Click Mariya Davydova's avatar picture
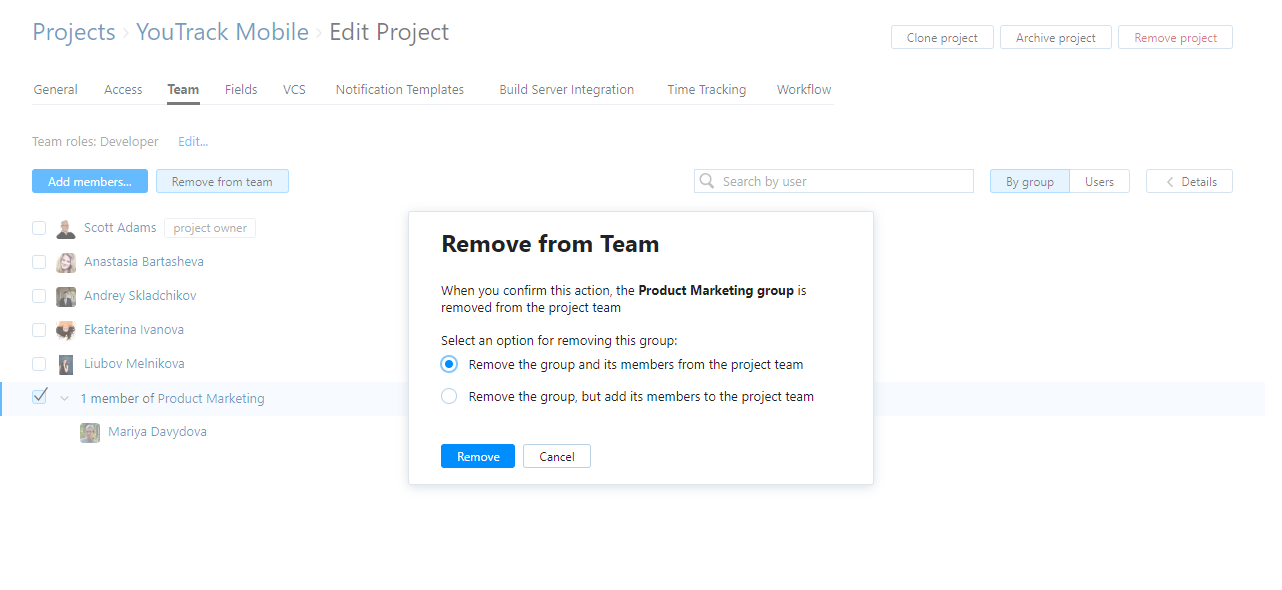 (89, 431)
